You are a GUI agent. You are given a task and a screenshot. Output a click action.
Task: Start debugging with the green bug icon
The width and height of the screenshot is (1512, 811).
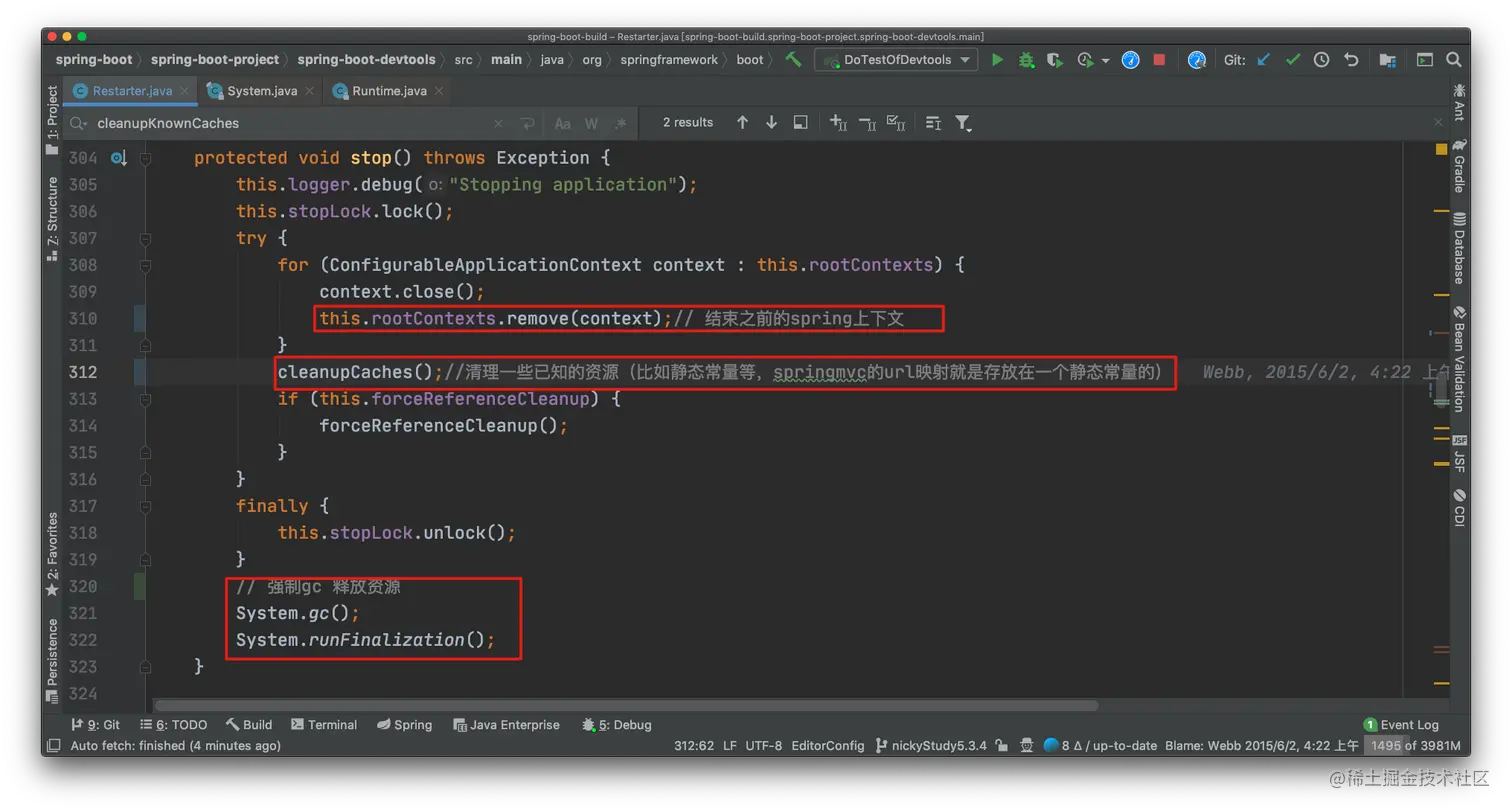(x=1026, y=60)
